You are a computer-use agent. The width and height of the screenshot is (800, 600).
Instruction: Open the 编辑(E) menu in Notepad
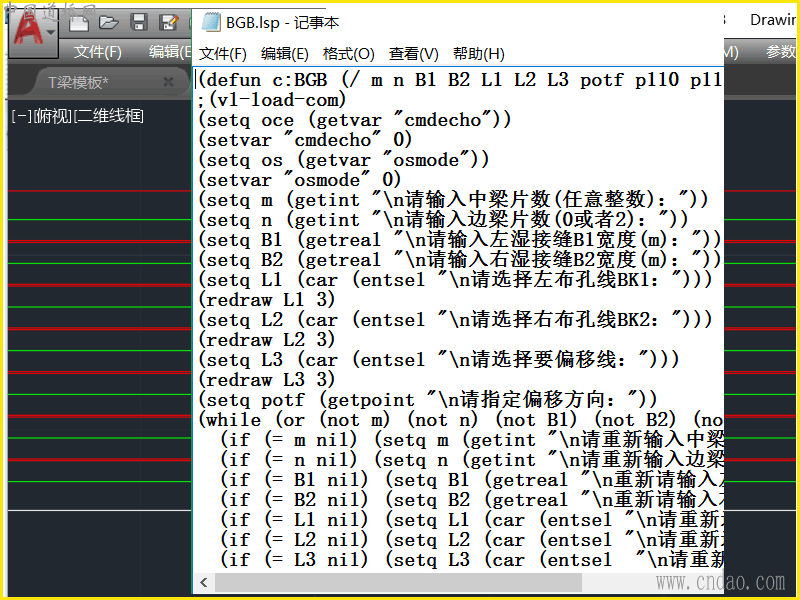pos(285,54)
